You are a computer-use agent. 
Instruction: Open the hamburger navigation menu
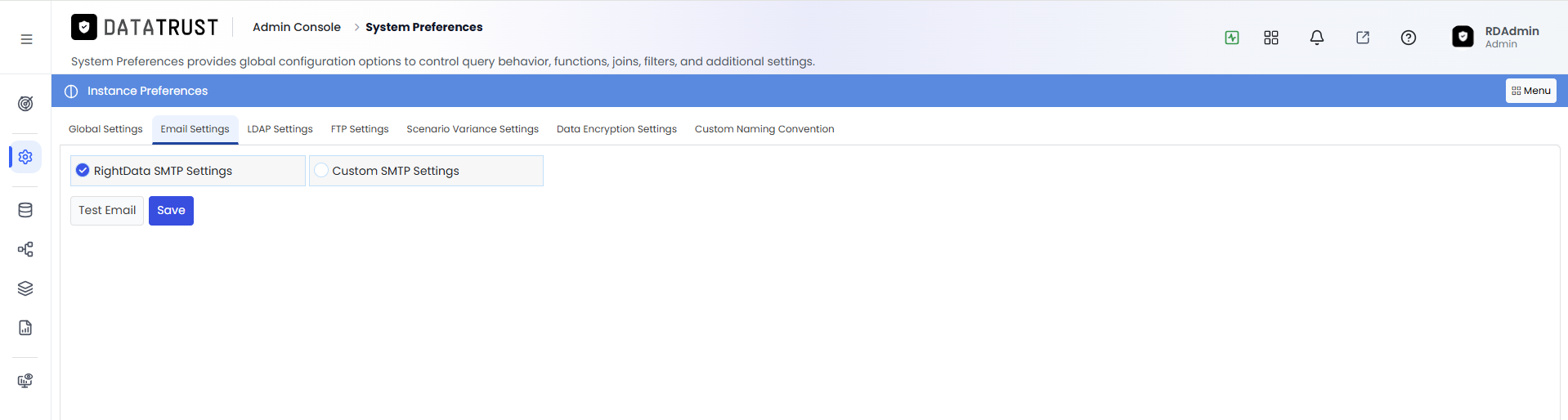26,38
